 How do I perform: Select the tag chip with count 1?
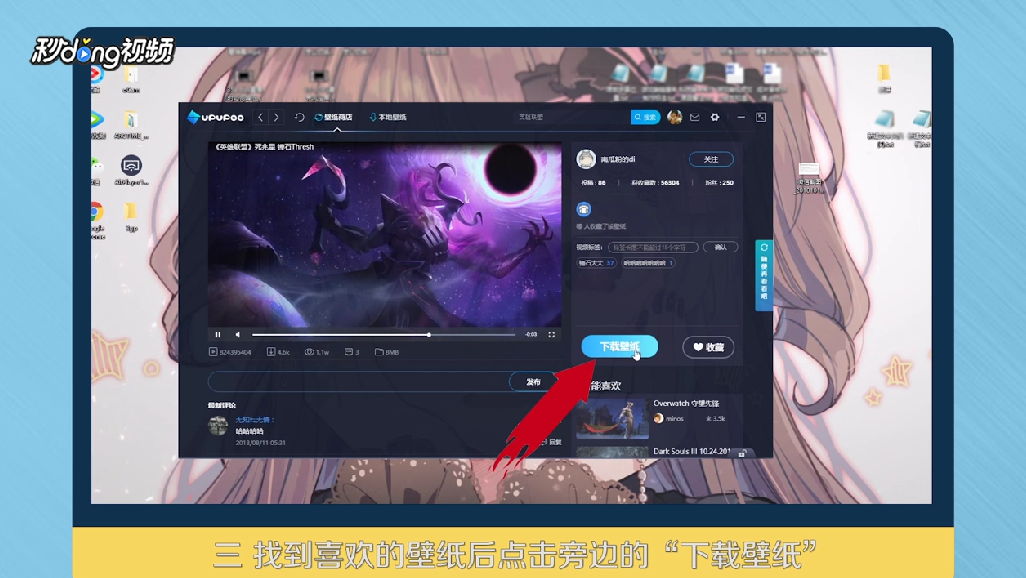click(x=648, y=263)
